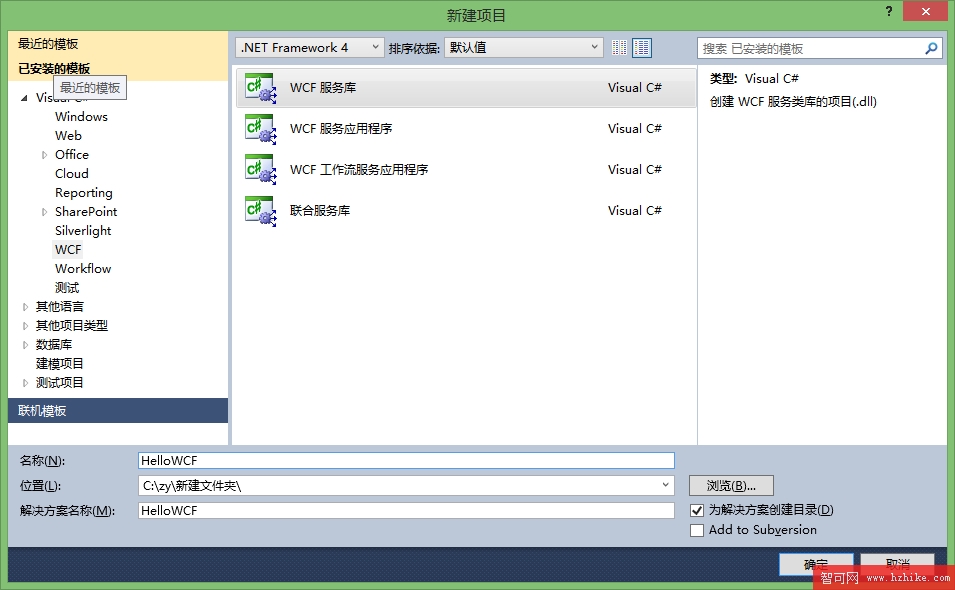Viewport: 955px width, 590px height.
Task: Select the WCF 服务应用程序 template name
Action: point(341,128)
